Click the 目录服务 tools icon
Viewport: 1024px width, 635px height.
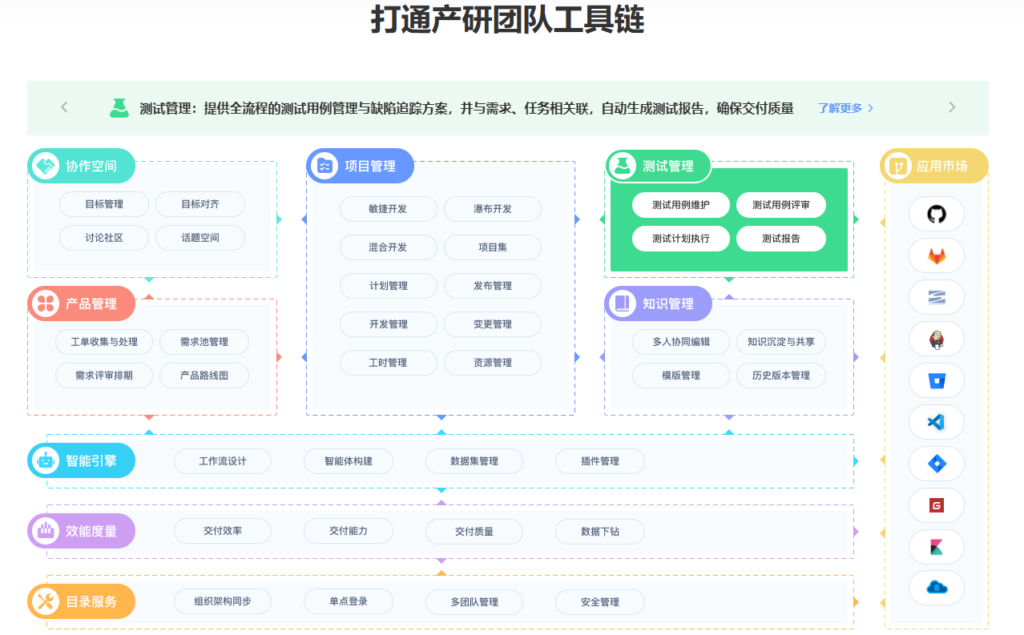point(46,602)
